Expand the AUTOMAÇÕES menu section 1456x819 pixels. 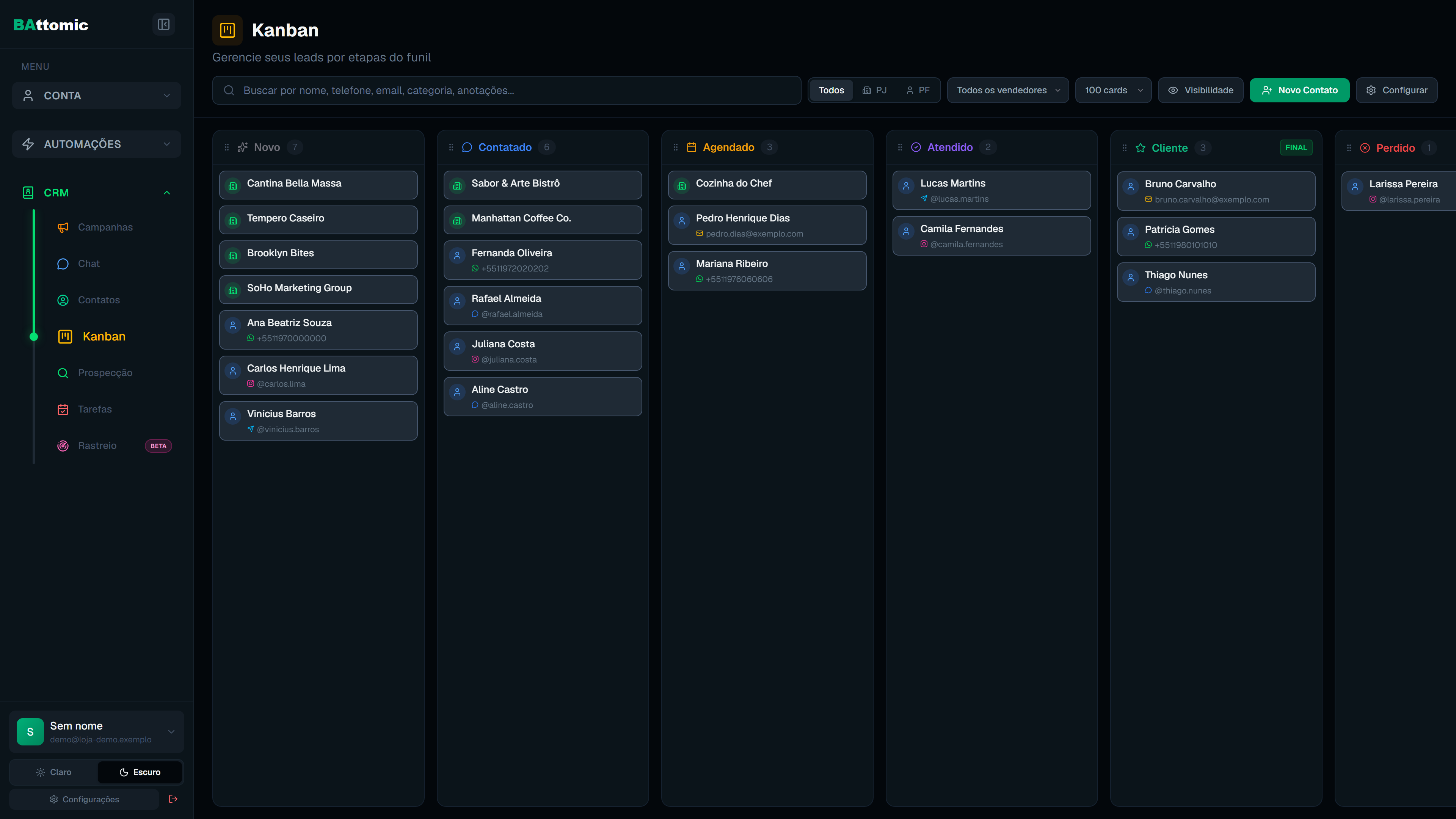pos(97,144)
